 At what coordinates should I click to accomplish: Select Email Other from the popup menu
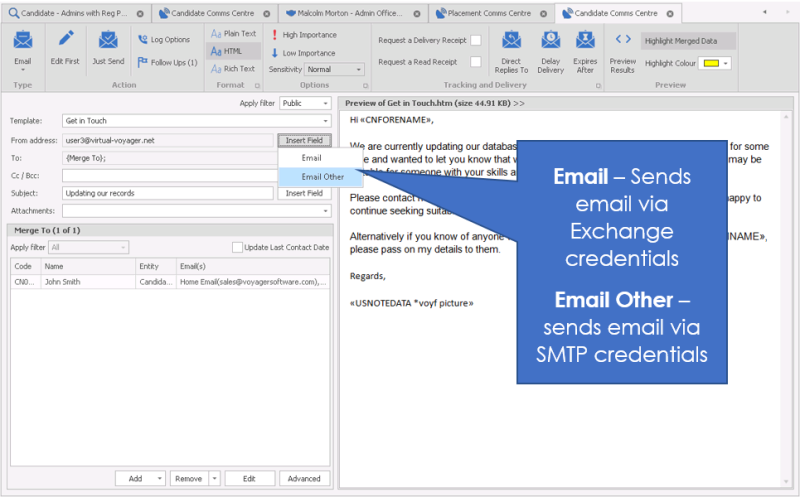coord(322,176)
